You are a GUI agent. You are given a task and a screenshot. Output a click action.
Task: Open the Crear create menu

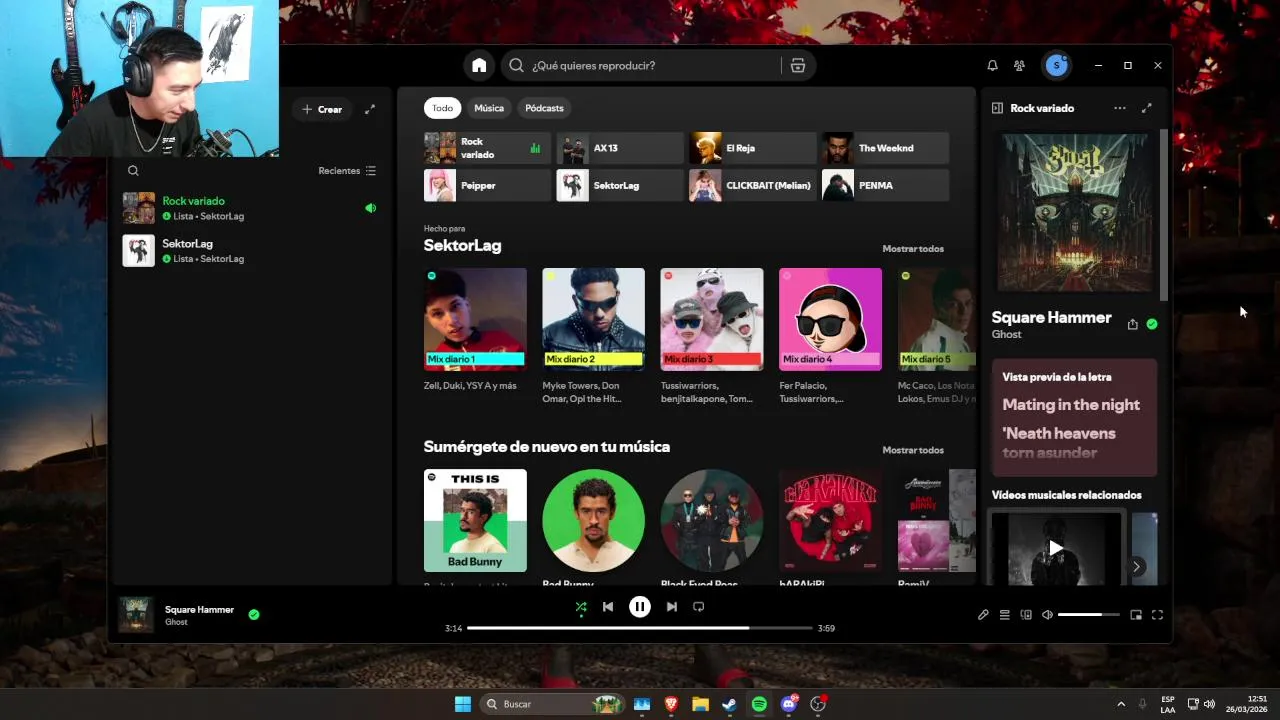click(322, 109)
